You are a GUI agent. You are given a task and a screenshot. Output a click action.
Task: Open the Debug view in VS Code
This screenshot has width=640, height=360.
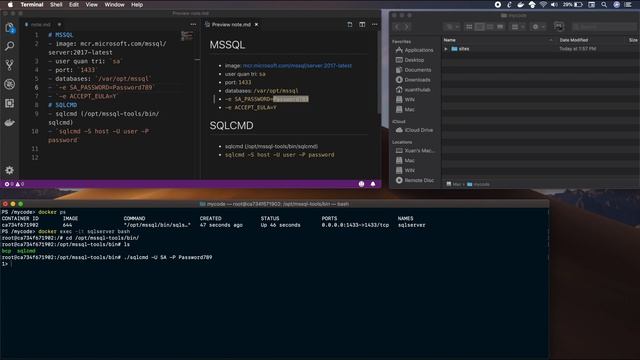[9, 84]
